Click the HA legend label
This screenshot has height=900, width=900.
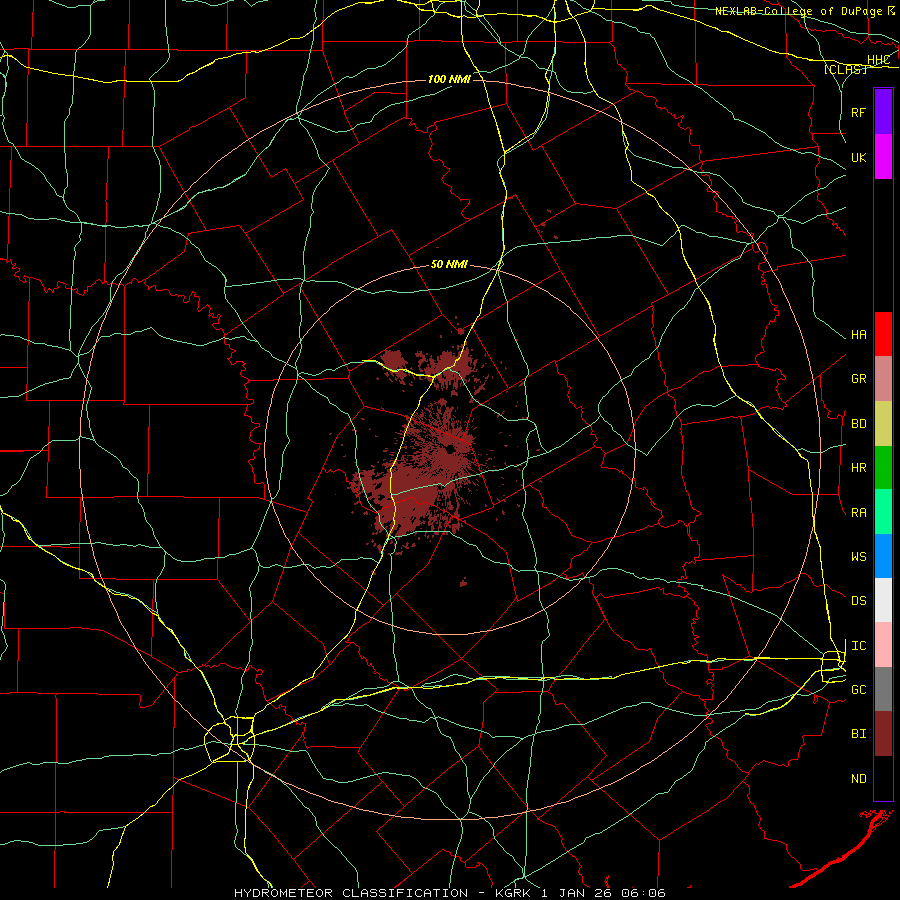click(x=859, y=335)
